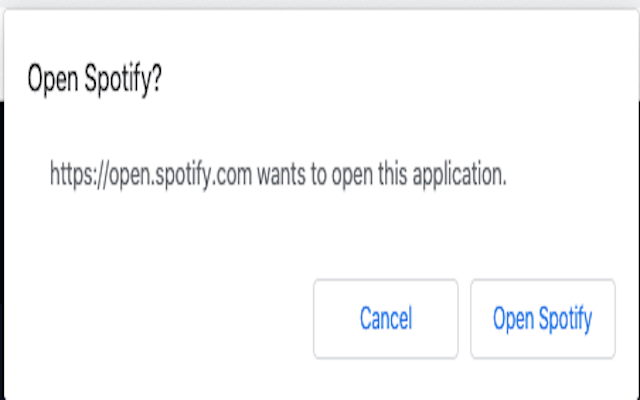The image size is (640, 400).
Task: Launch the Spotify app from the dialog
Action: coord(542,319)
